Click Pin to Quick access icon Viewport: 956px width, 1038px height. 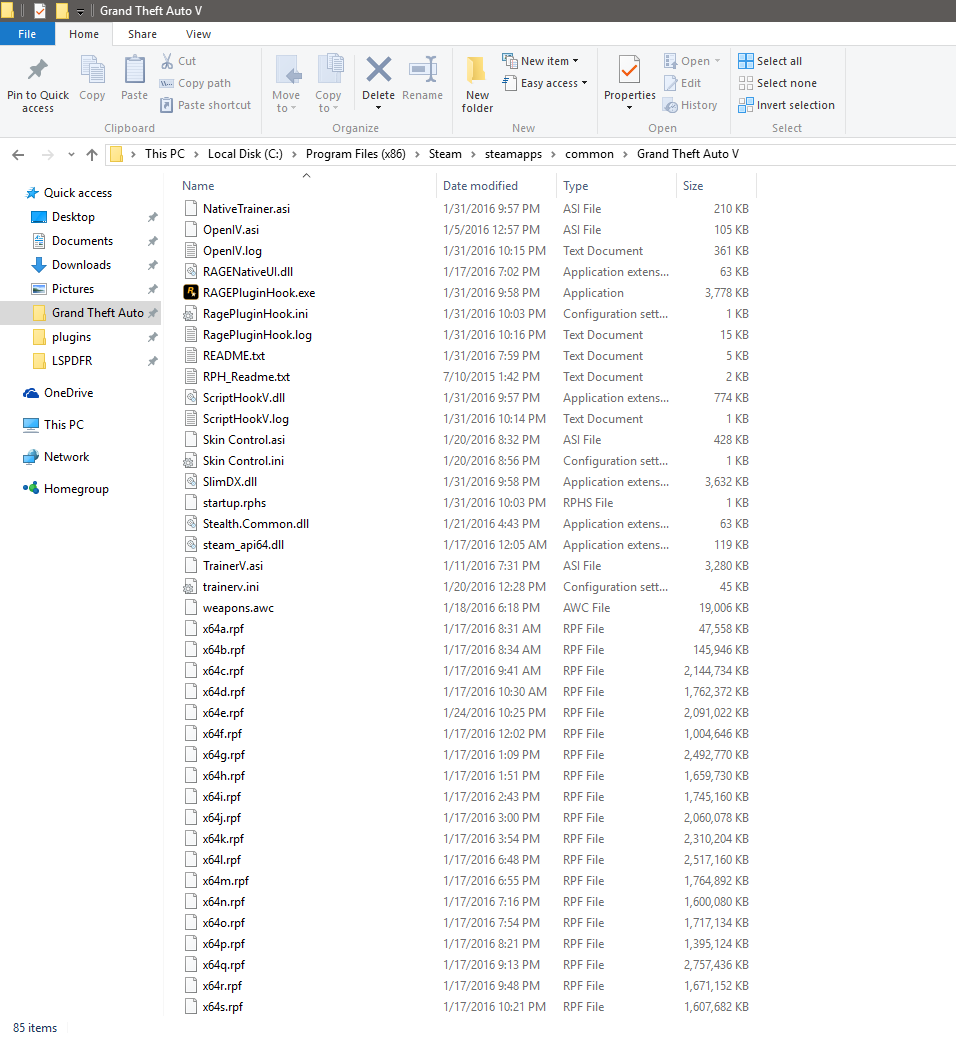tap(38, 70)
